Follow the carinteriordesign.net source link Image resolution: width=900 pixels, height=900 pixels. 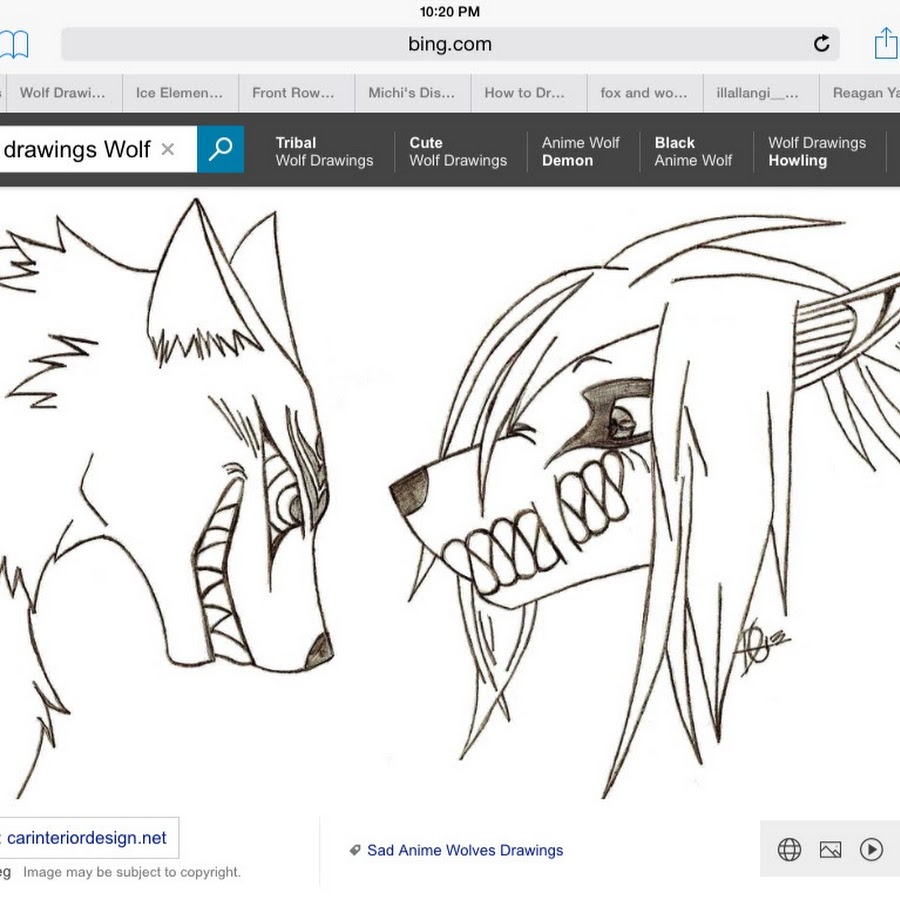(87, 838)
